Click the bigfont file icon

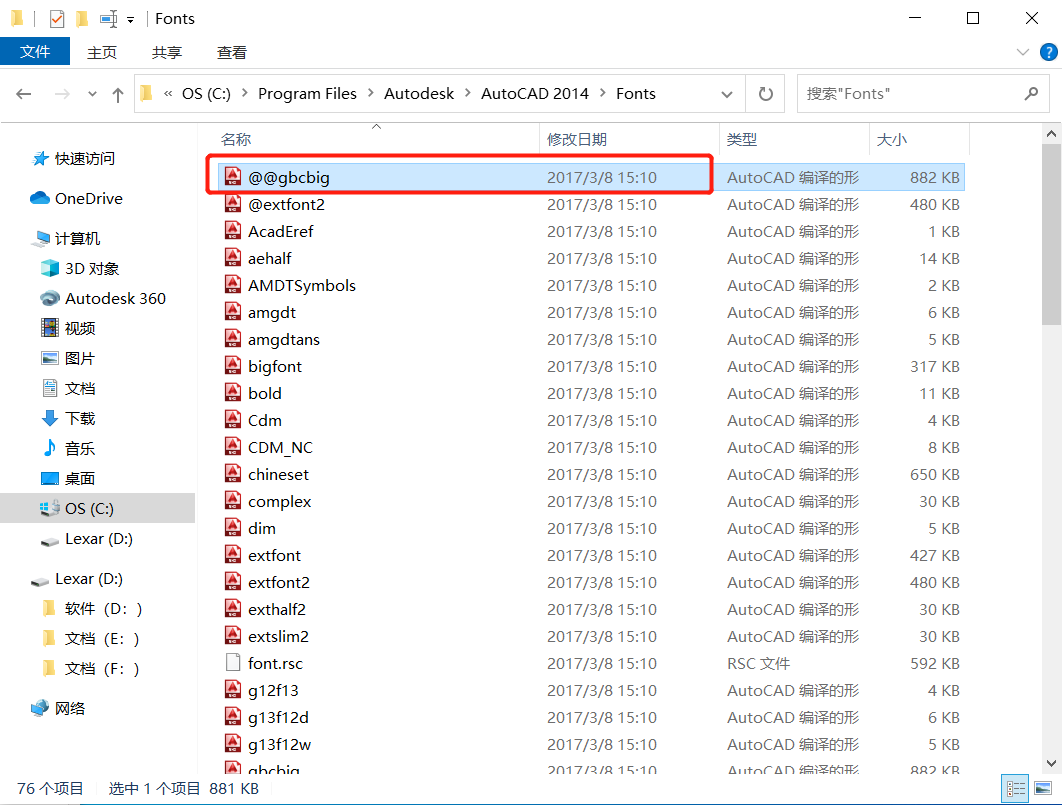233,366
